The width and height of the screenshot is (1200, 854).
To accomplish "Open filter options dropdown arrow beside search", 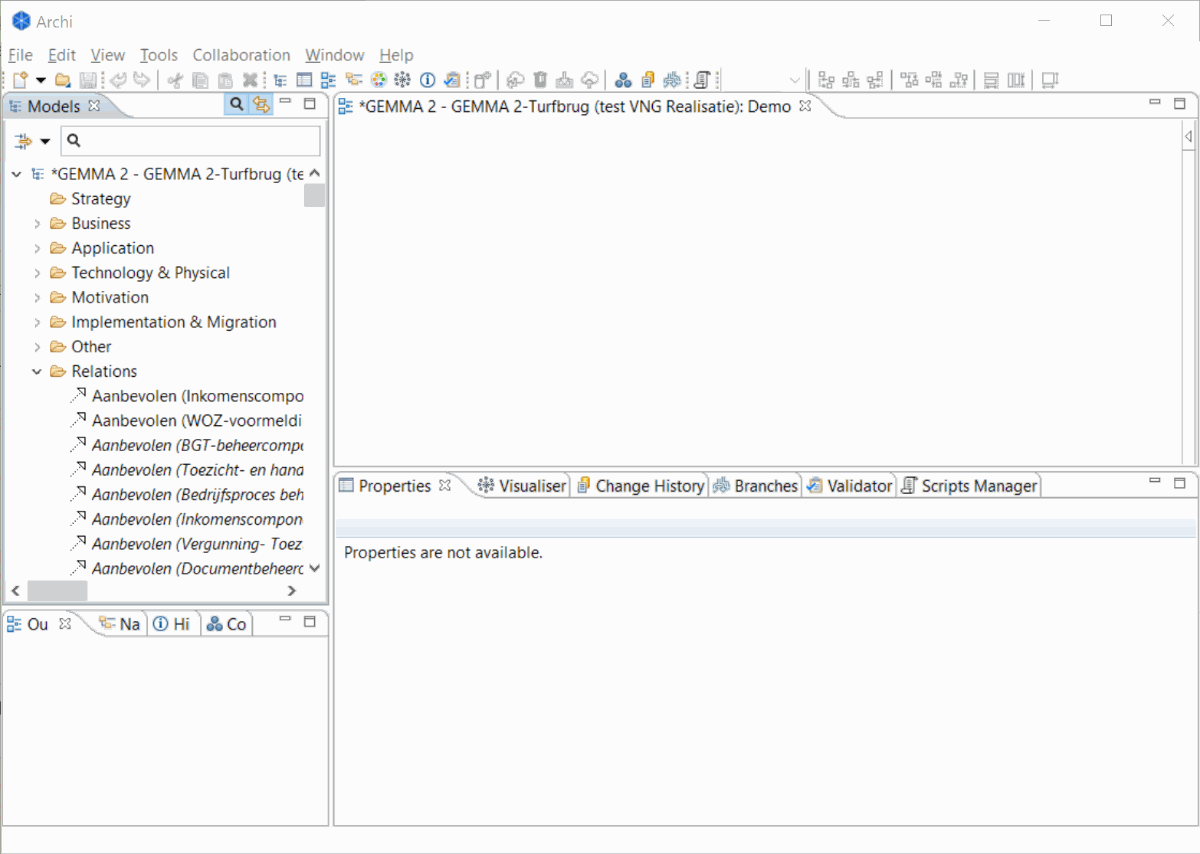I will pos(45,142).
